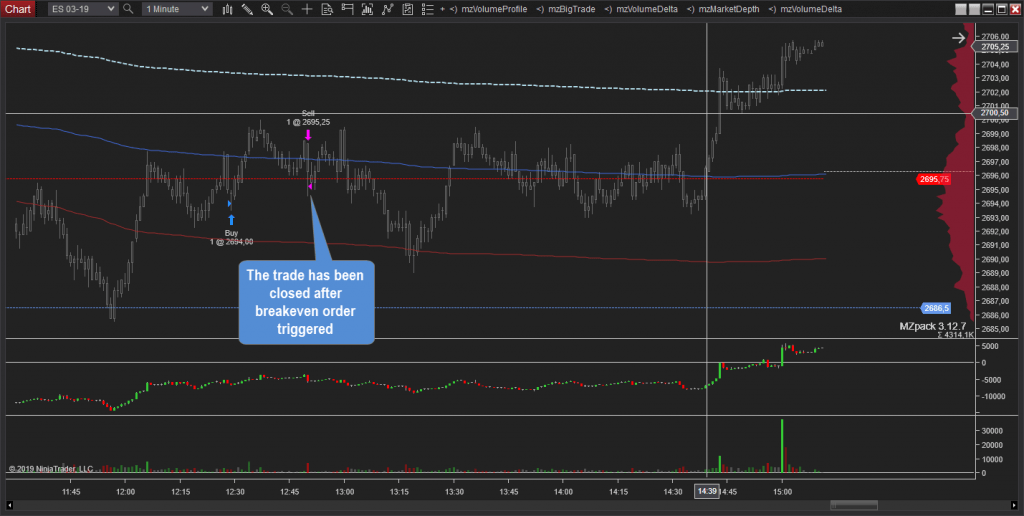
Task: Select the crosshair cursor icon
Action: click(307, 9)
